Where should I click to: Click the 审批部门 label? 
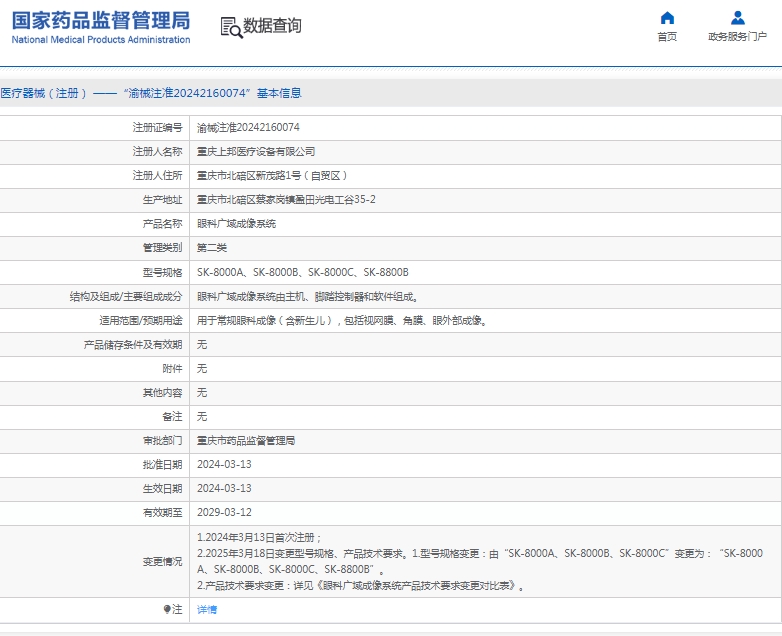(x=163, y=440)
